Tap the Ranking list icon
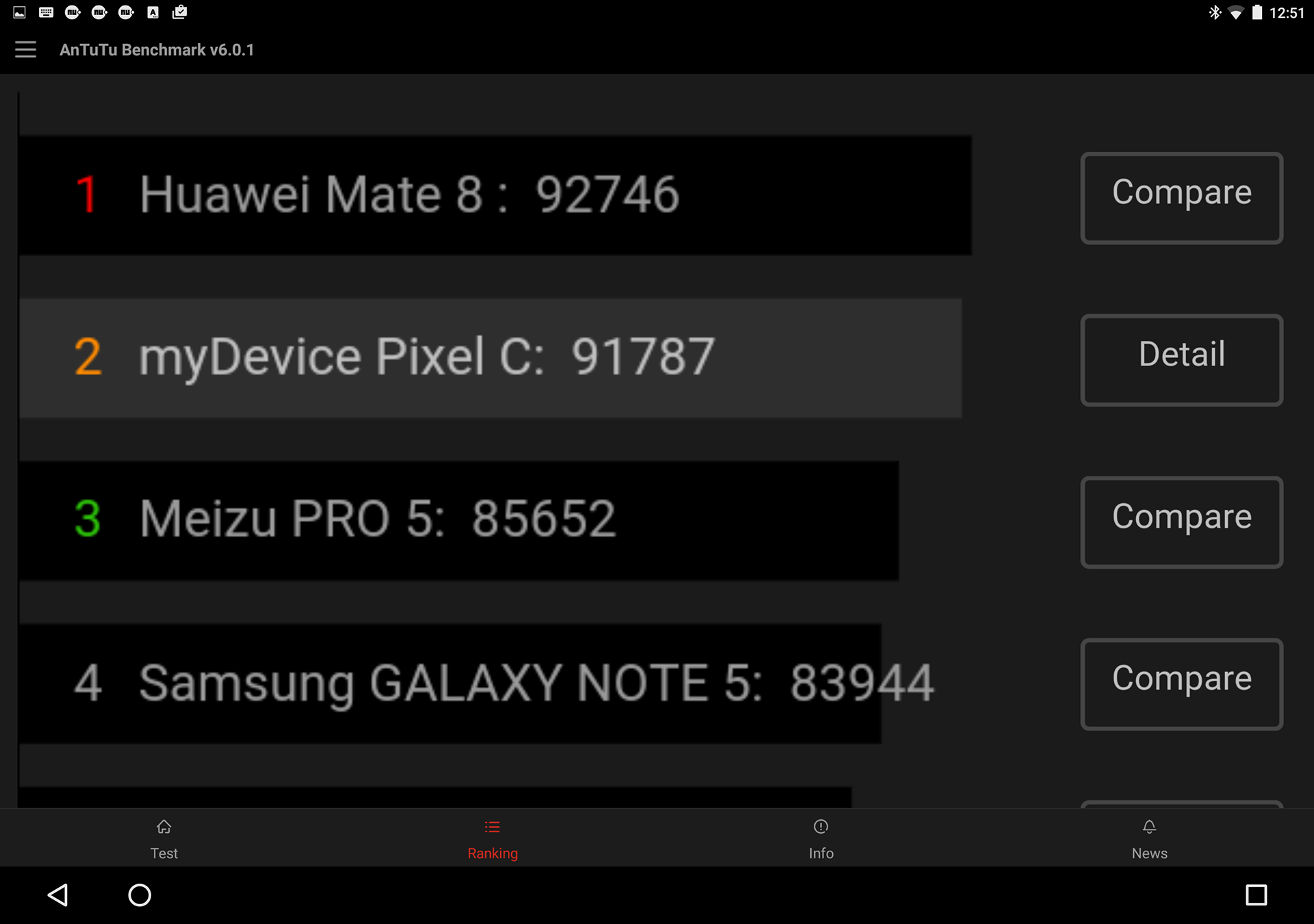 pyautogui.click(x=492, y=827)
